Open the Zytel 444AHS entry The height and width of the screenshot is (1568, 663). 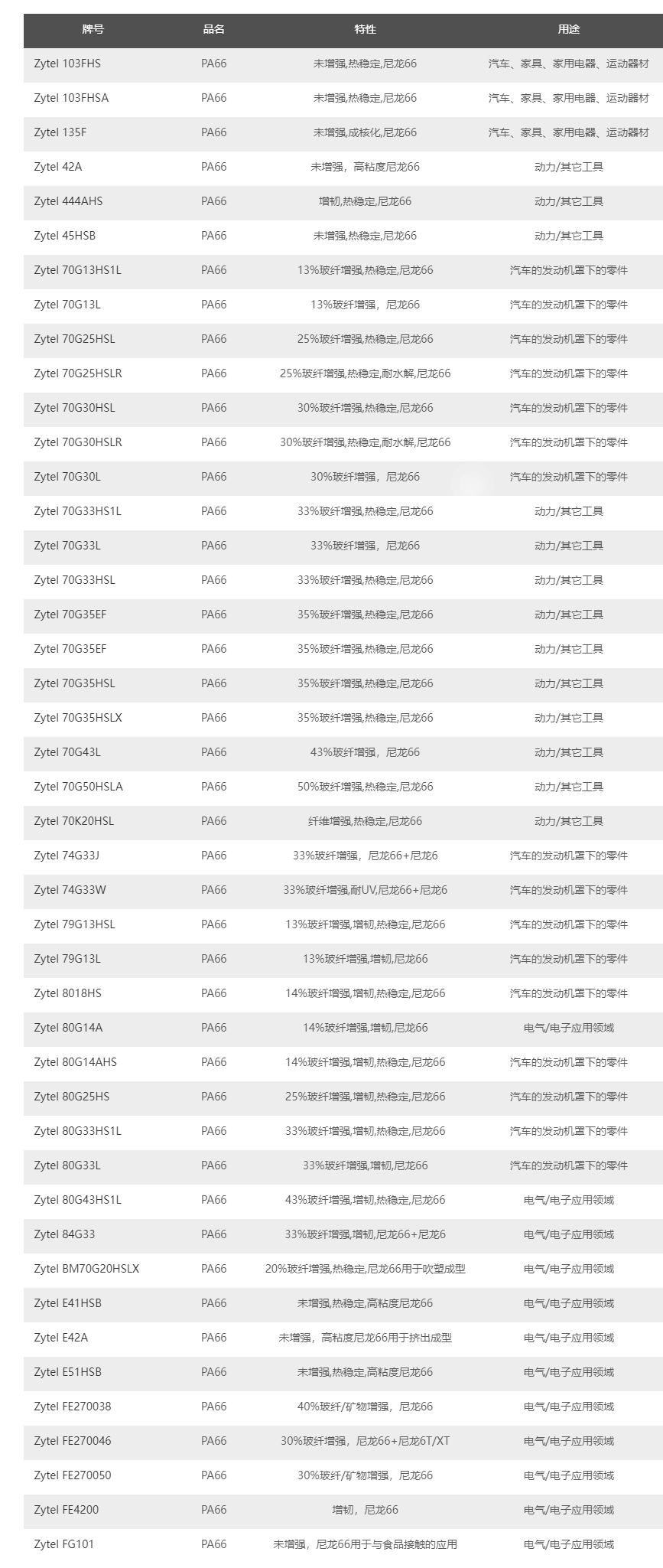tap(68, 201)
